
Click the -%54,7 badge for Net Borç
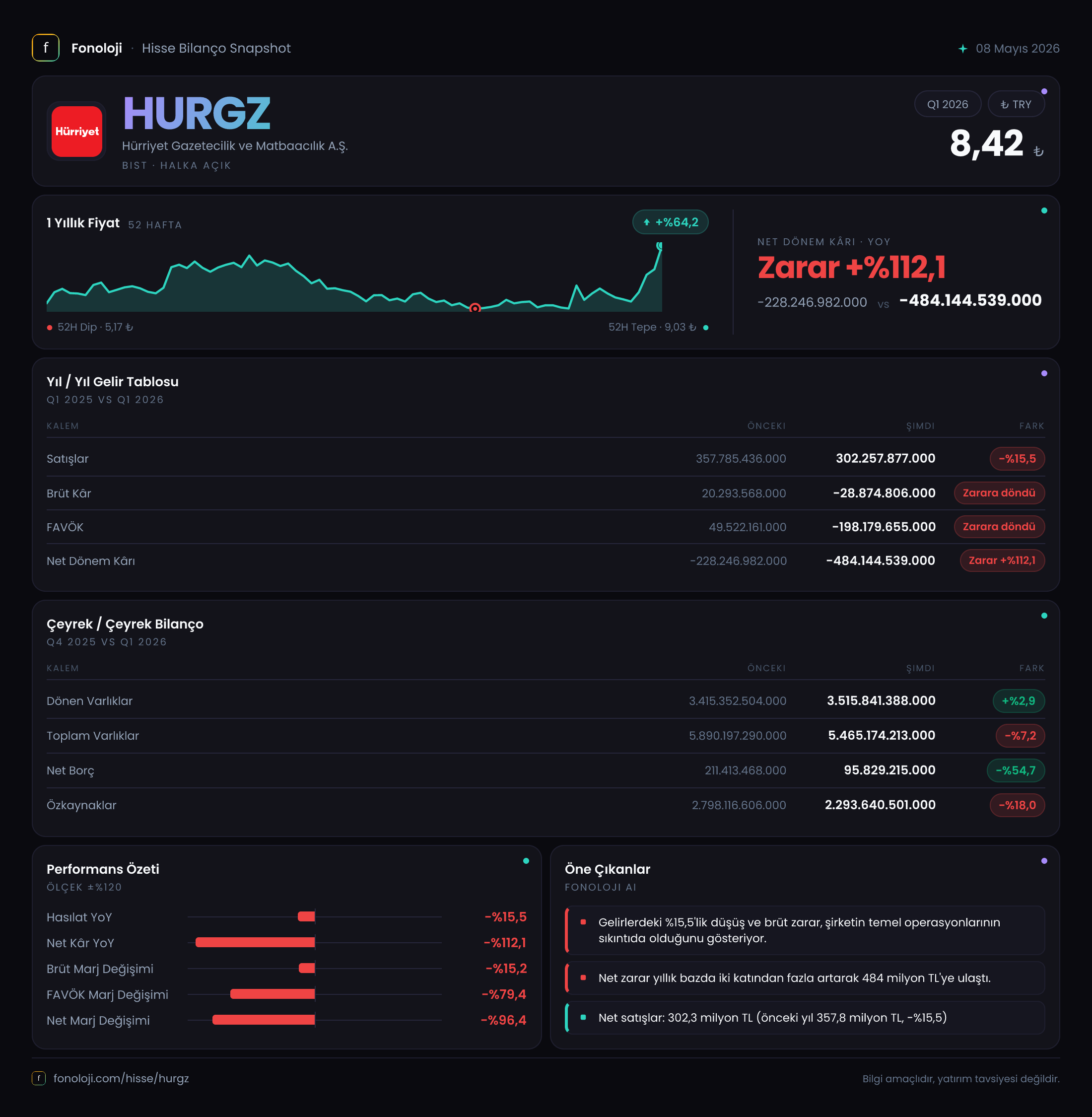pos(1015,770)
